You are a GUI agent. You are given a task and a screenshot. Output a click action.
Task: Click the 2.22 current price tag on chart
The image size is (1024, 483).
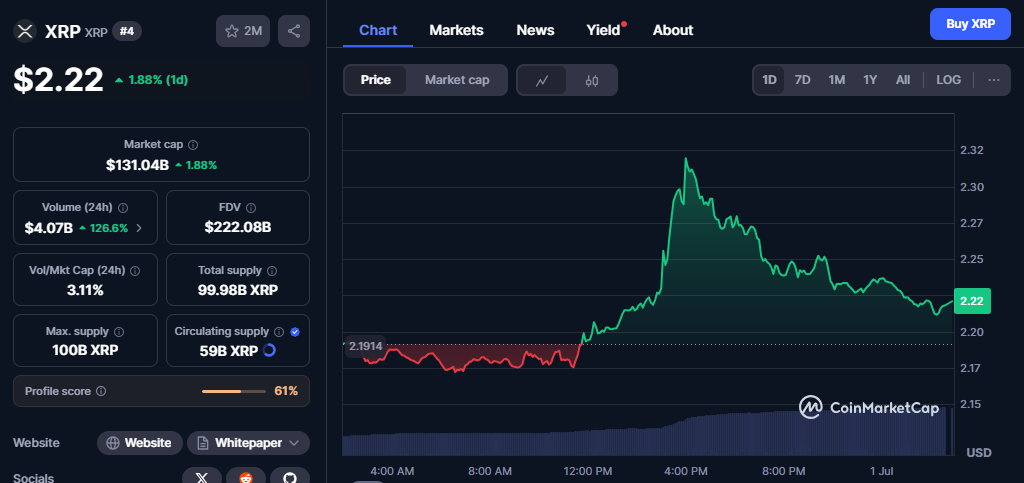click(972, 302)
